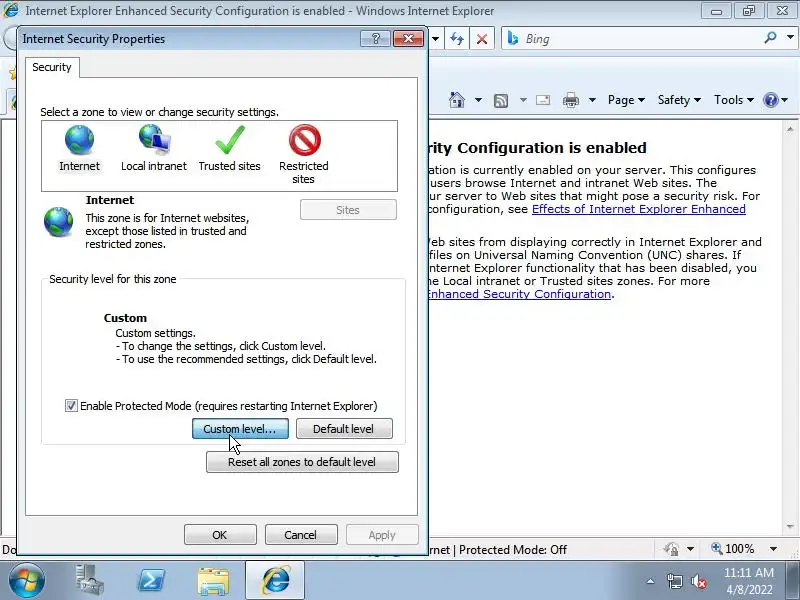Click the network icon in system tray
The width and height of the screenshot is (800, 600).
(675, 581)
